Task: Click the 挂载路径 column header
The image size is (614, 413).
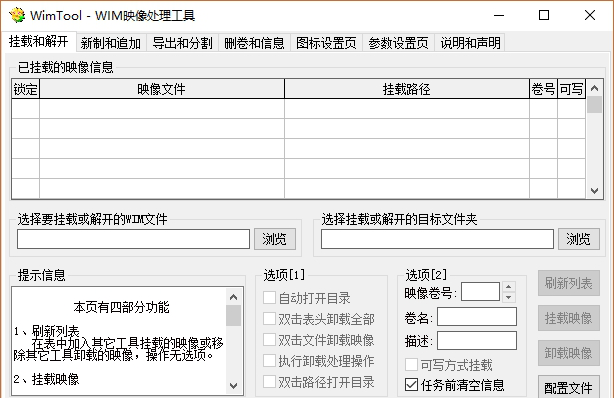Action: (x=406, y=89)
